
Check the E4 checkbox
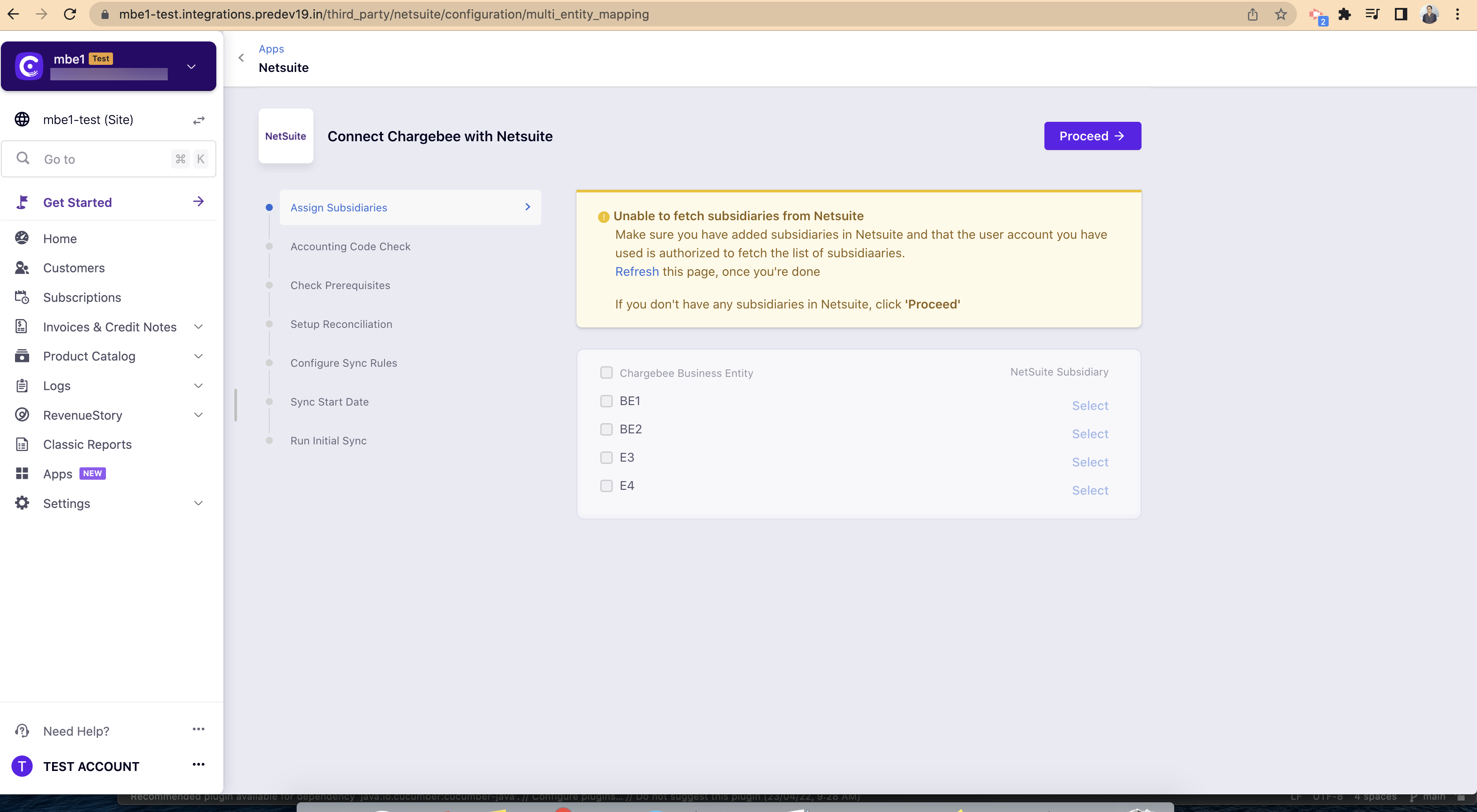click(606, 486)
